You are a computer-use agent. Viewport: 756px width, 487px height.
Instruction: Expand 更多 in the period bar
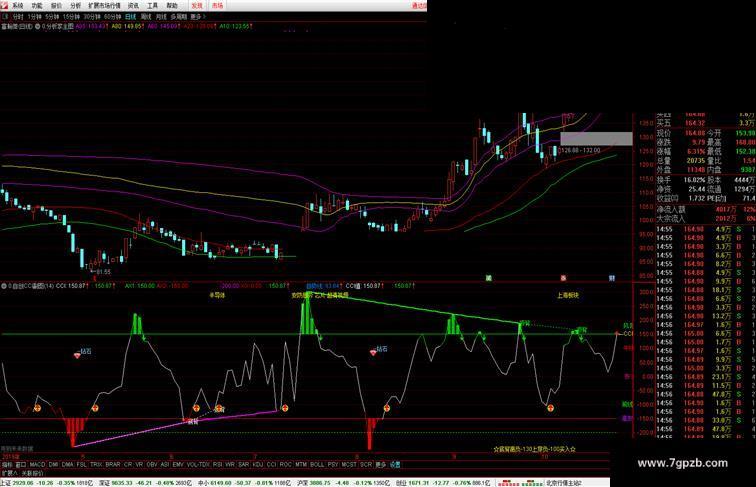198,16
